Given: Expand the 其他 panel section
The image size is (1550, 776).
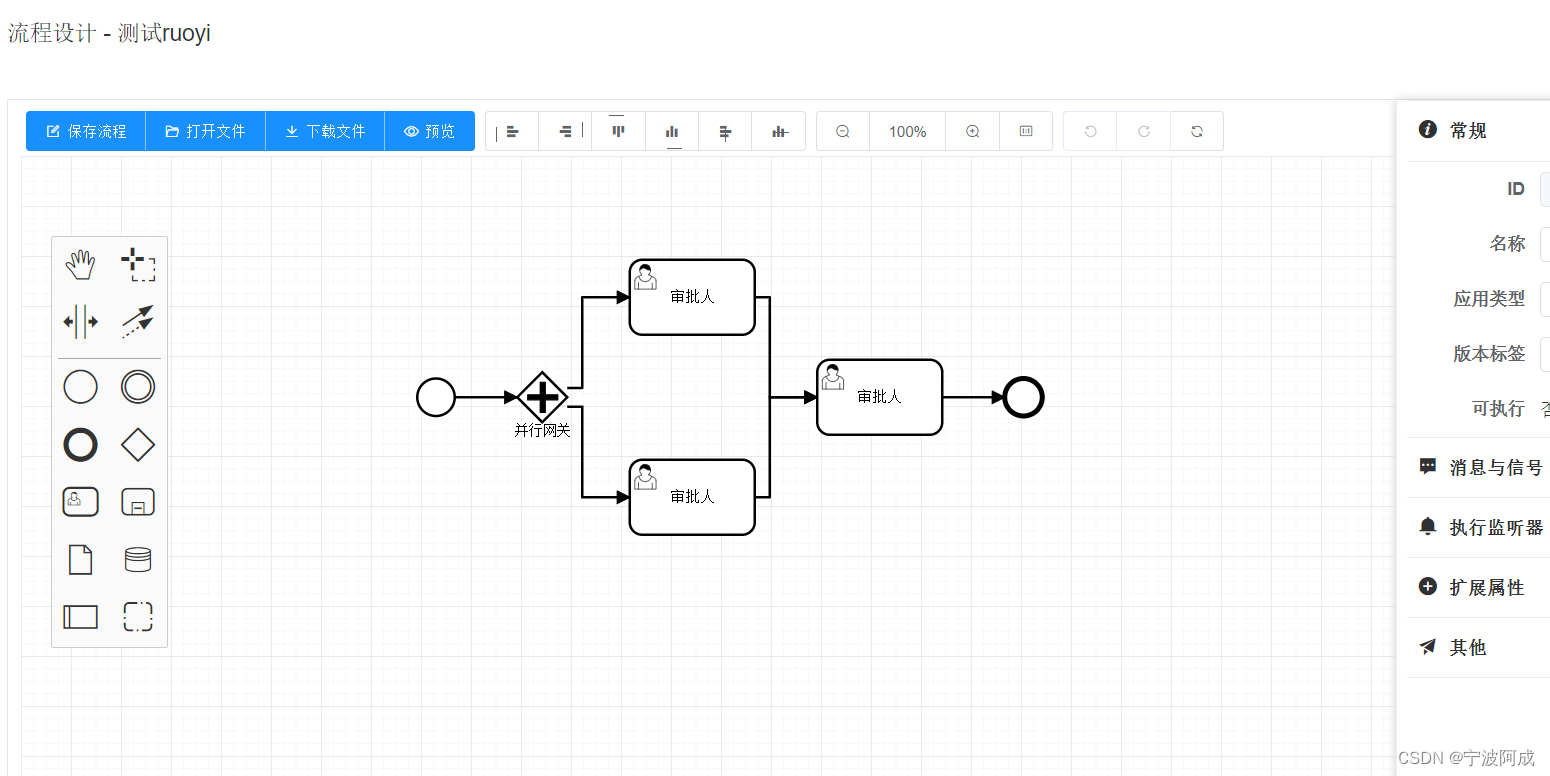Looking at the screenshot, I should 1478,647.
